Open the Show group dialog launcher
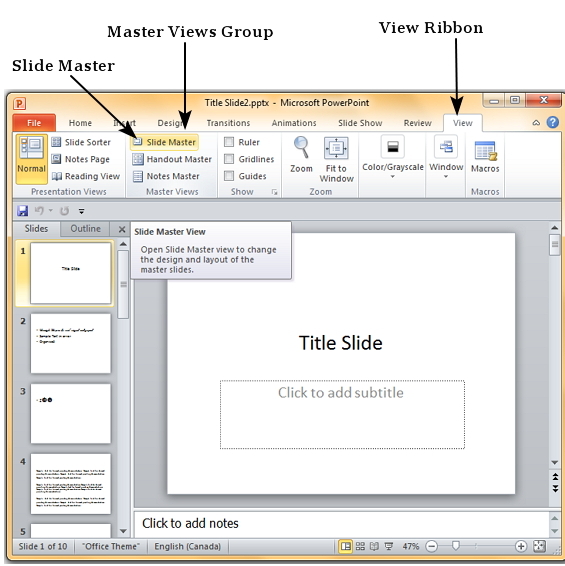The width and height of the screenshot is (565, 566). click(x=275, y=192)
